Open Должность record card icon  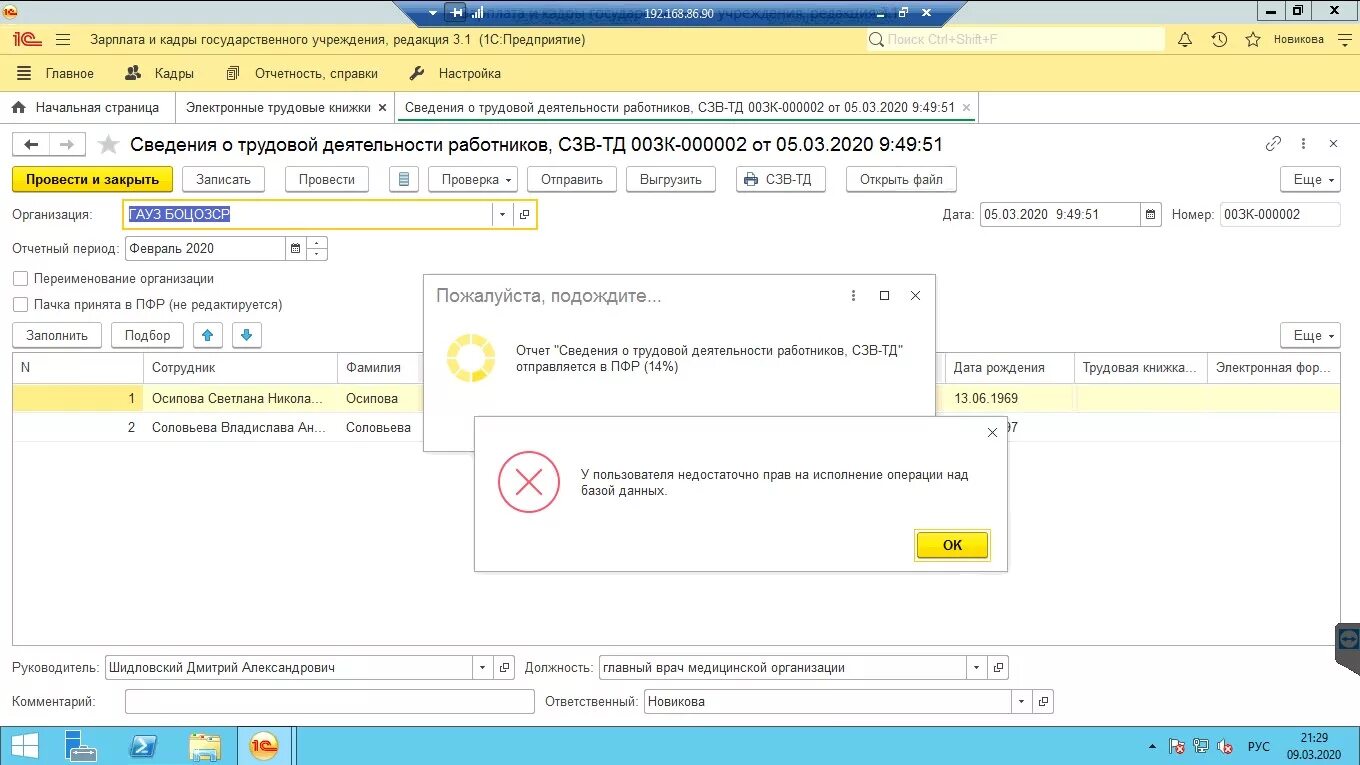pos(998,668)
